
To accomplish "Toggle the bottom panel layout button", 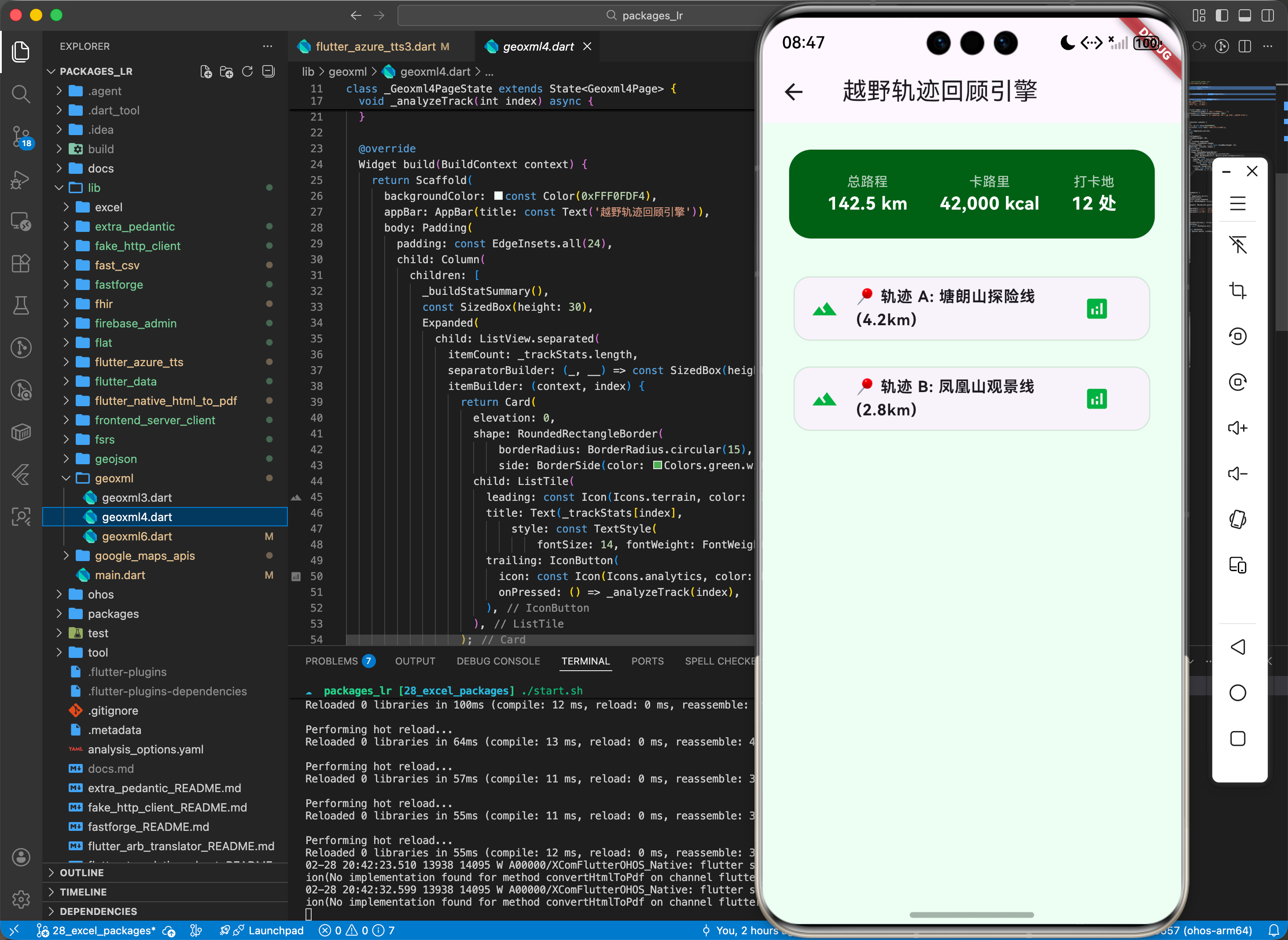I will pos(1245,15).
